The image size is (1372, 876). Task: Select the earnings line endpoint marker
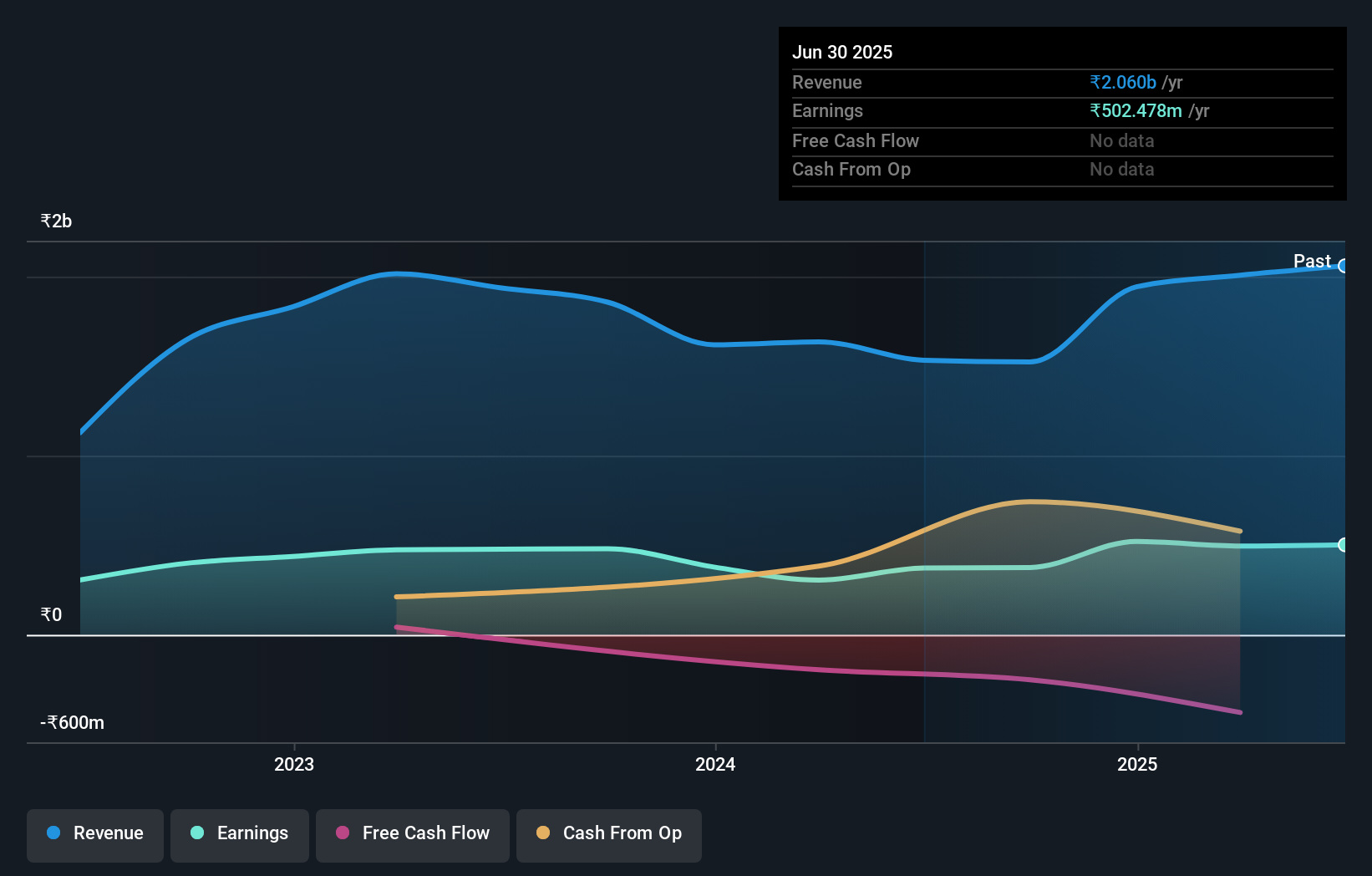tap(1344, 546)
